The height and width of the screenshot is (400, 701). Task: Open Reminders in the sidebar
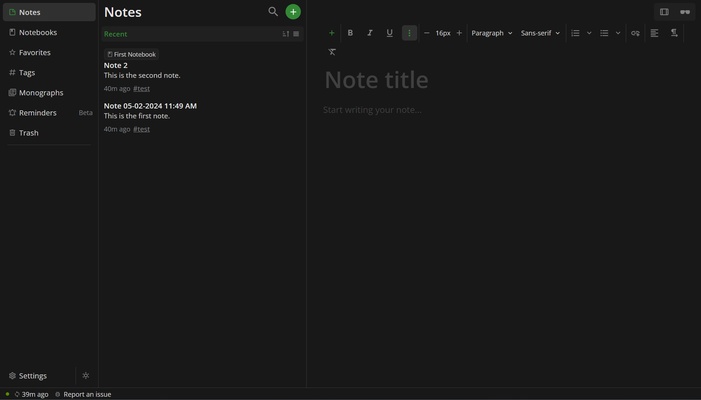pos(49,113)
